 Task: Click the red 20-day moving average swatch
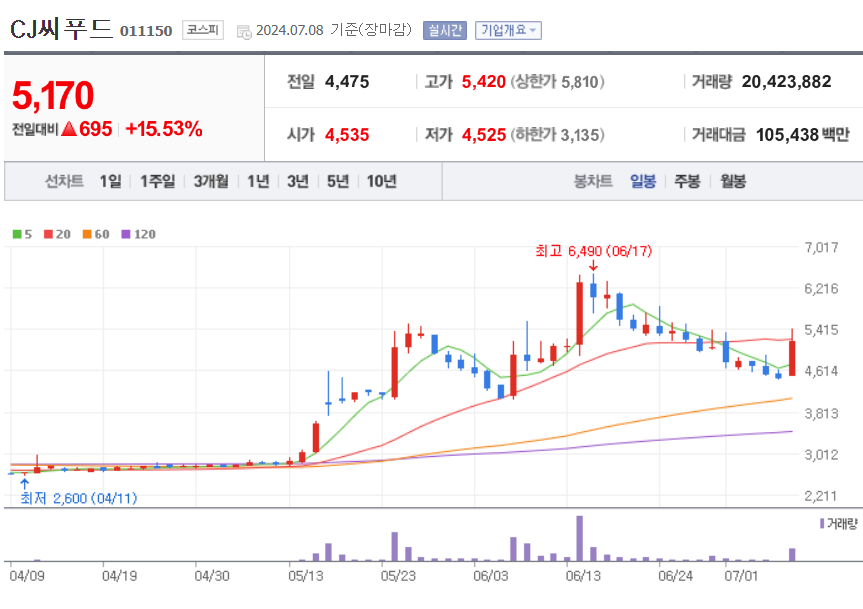[x=48, y=234]
